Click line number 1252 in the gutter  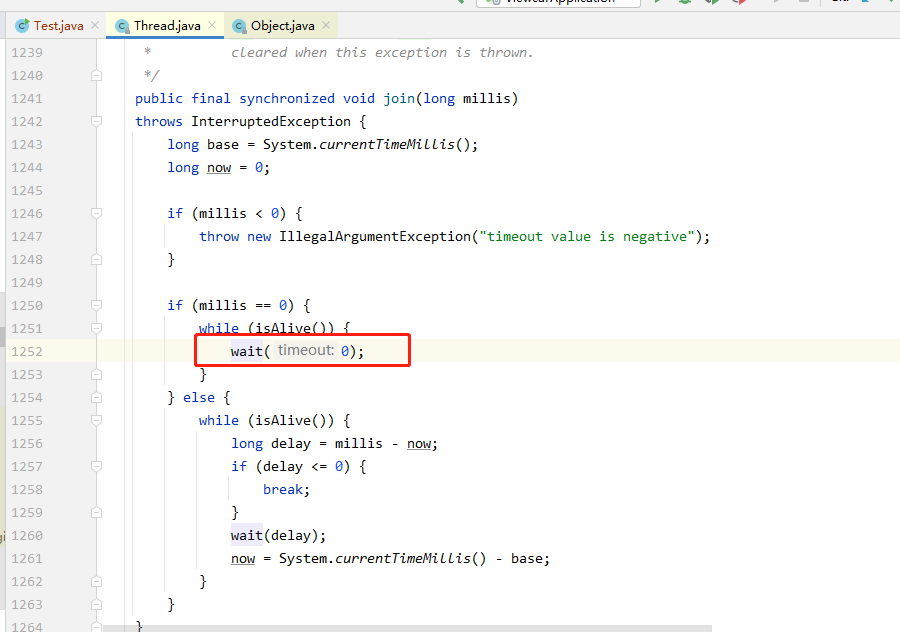(27, 351)
